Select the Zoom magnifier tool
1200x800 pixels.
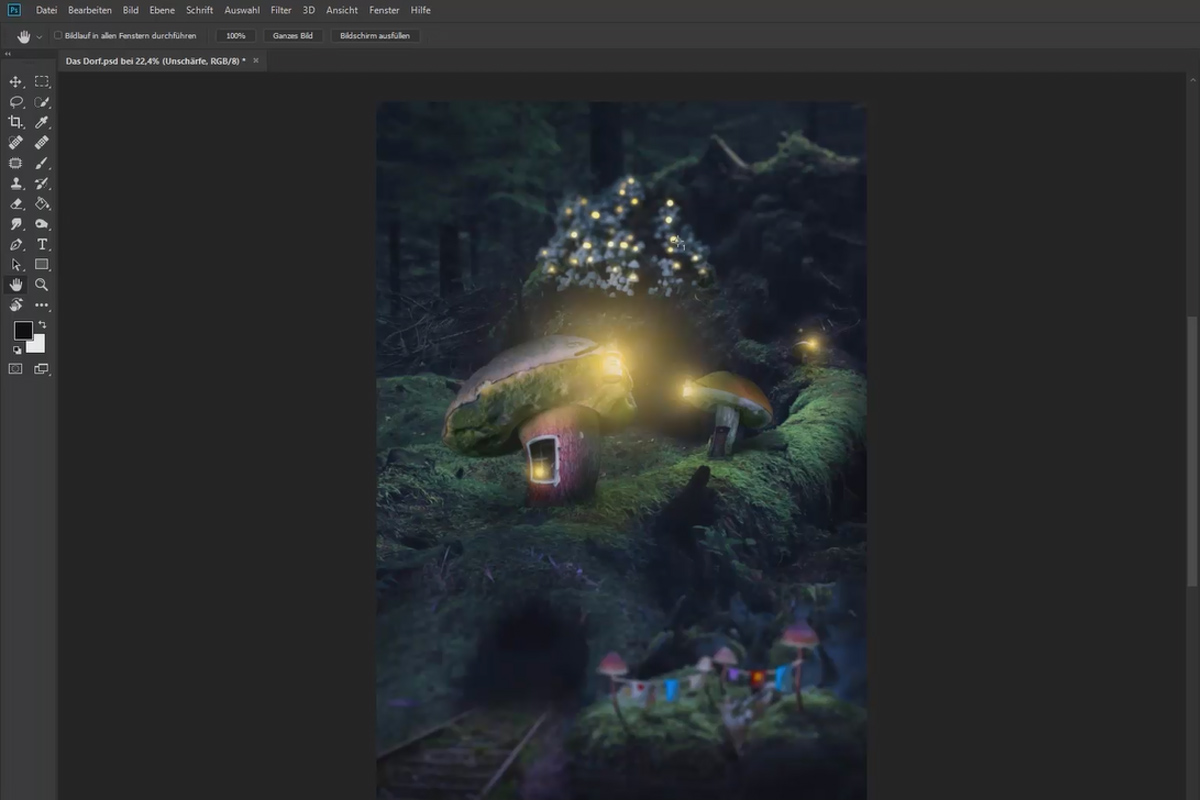(42, 285)
